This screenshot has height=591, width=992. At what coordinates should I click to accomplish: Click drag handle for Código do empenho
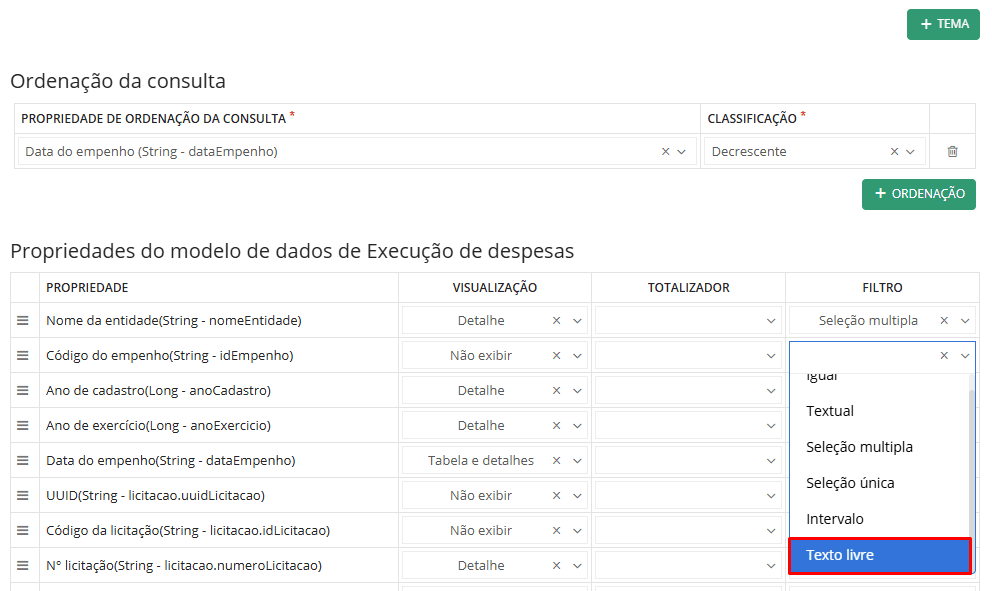click(x=23, y=356)
